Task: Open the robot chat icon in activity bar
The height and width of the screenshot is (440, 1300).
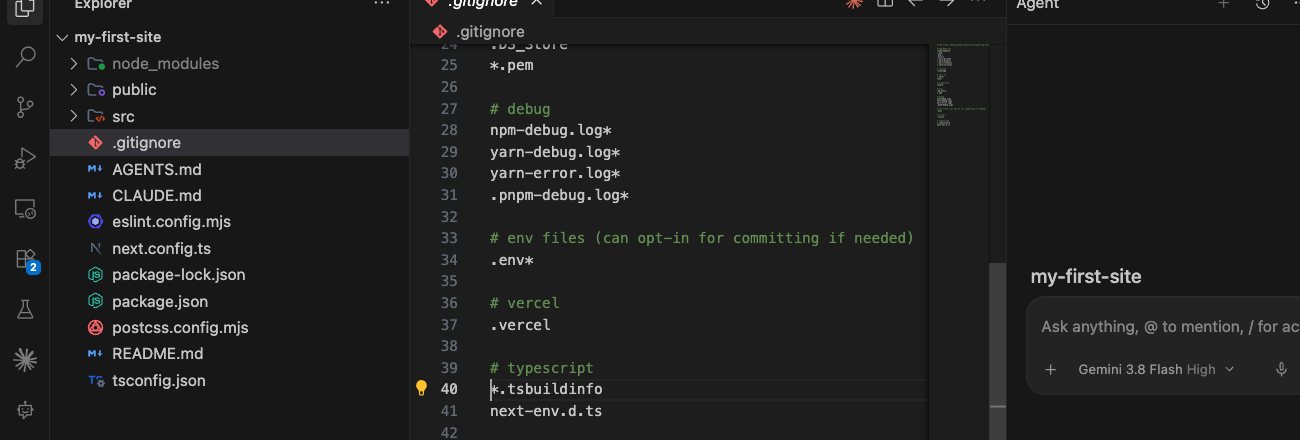Action: click(x=25, y=409)
